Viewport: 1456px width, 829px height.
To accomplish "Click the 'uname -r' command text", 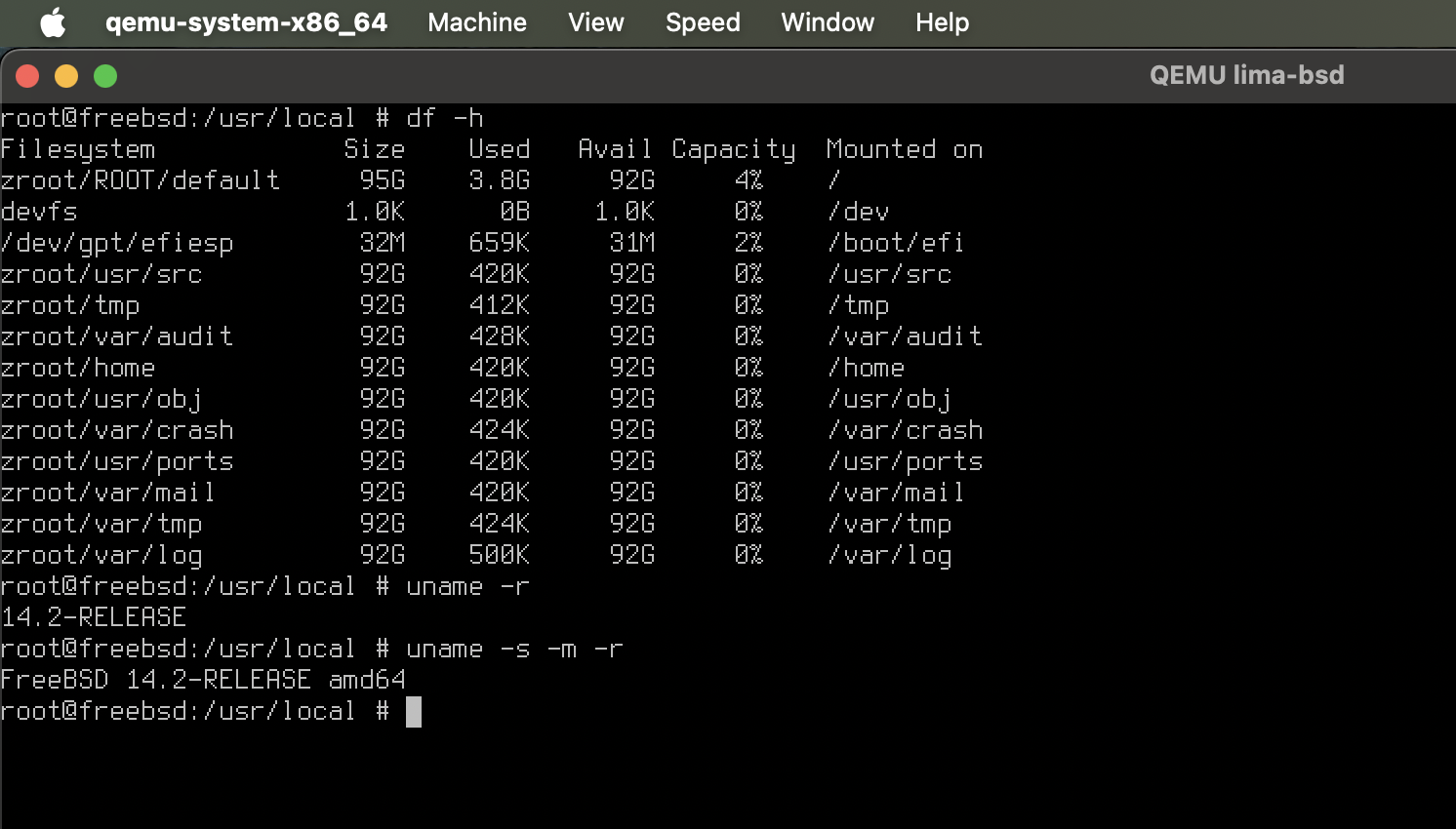I will [468, 586].
